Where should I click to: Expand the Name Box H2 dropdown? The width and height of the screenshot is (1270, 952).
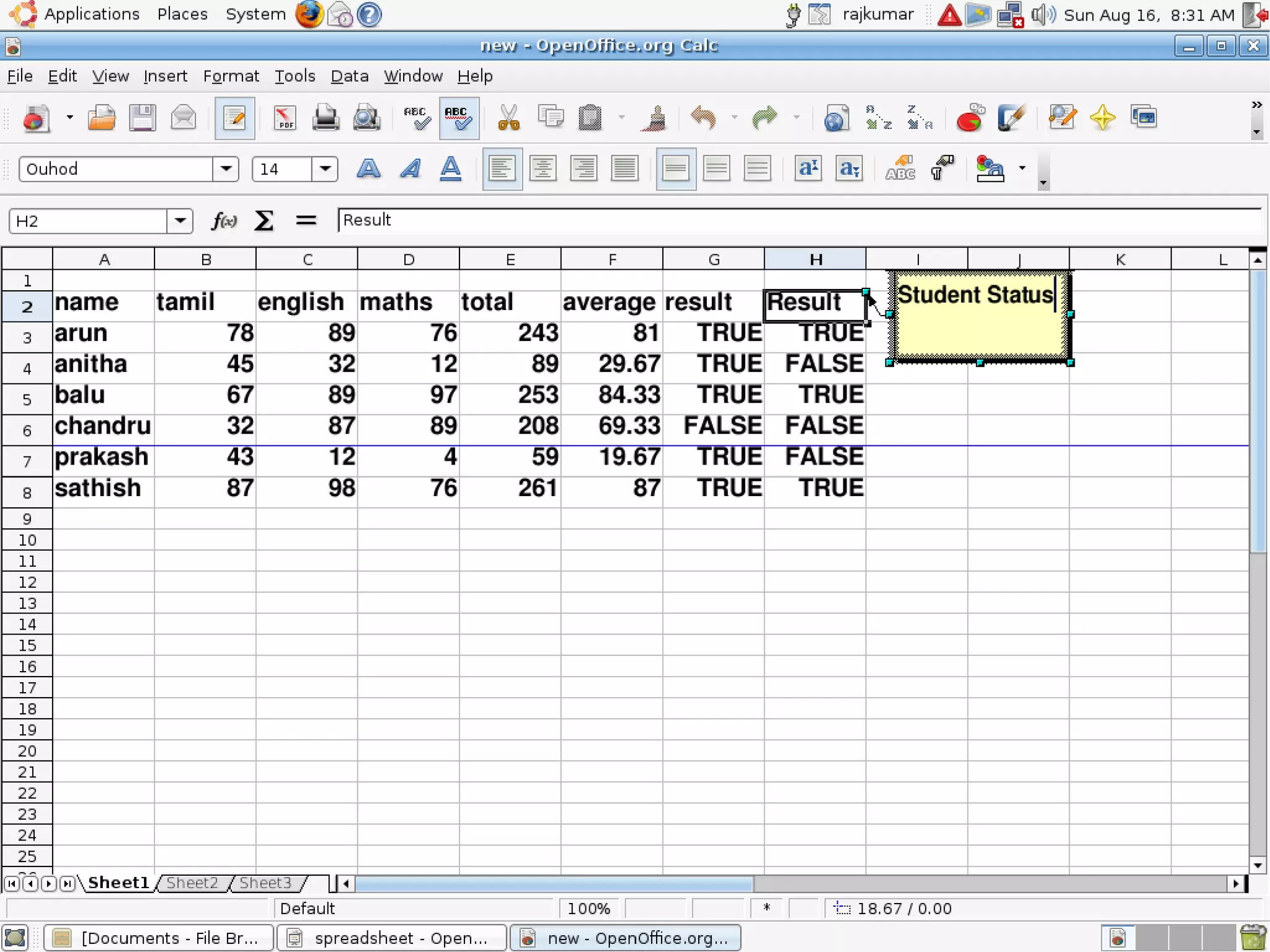pos(180,221)
